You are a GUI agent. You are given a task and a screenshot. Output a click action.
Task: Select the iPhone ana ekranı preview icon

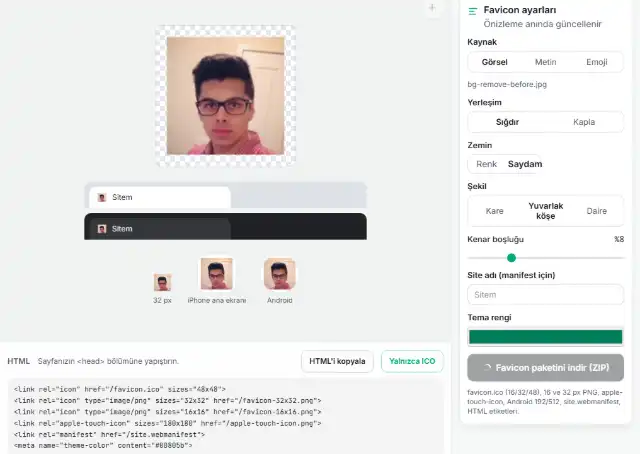217,274
